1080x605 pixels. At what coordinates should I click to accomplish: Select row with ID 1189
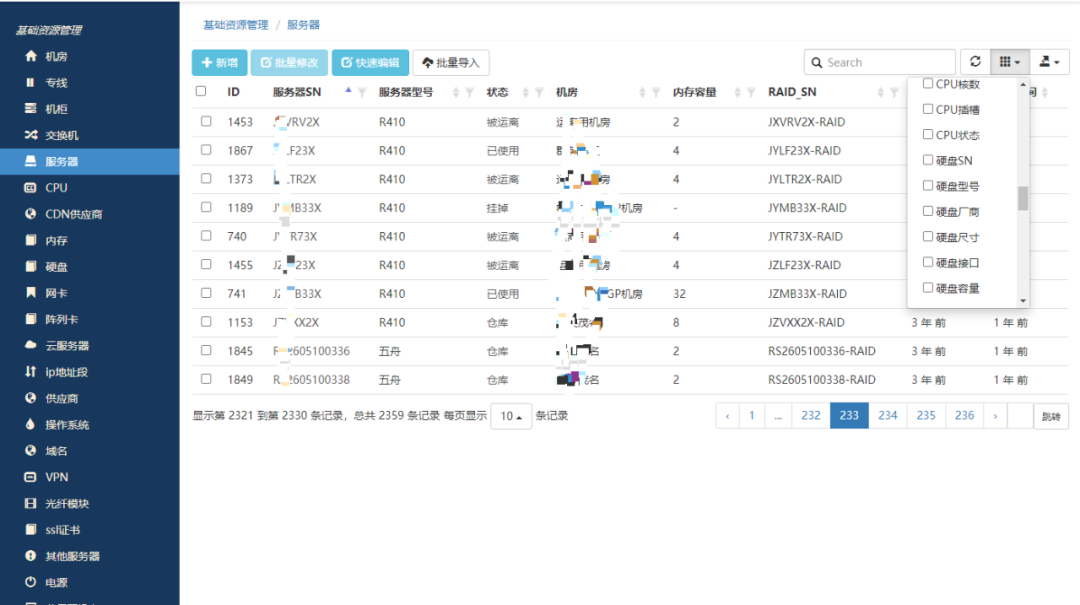pos(206,207)
